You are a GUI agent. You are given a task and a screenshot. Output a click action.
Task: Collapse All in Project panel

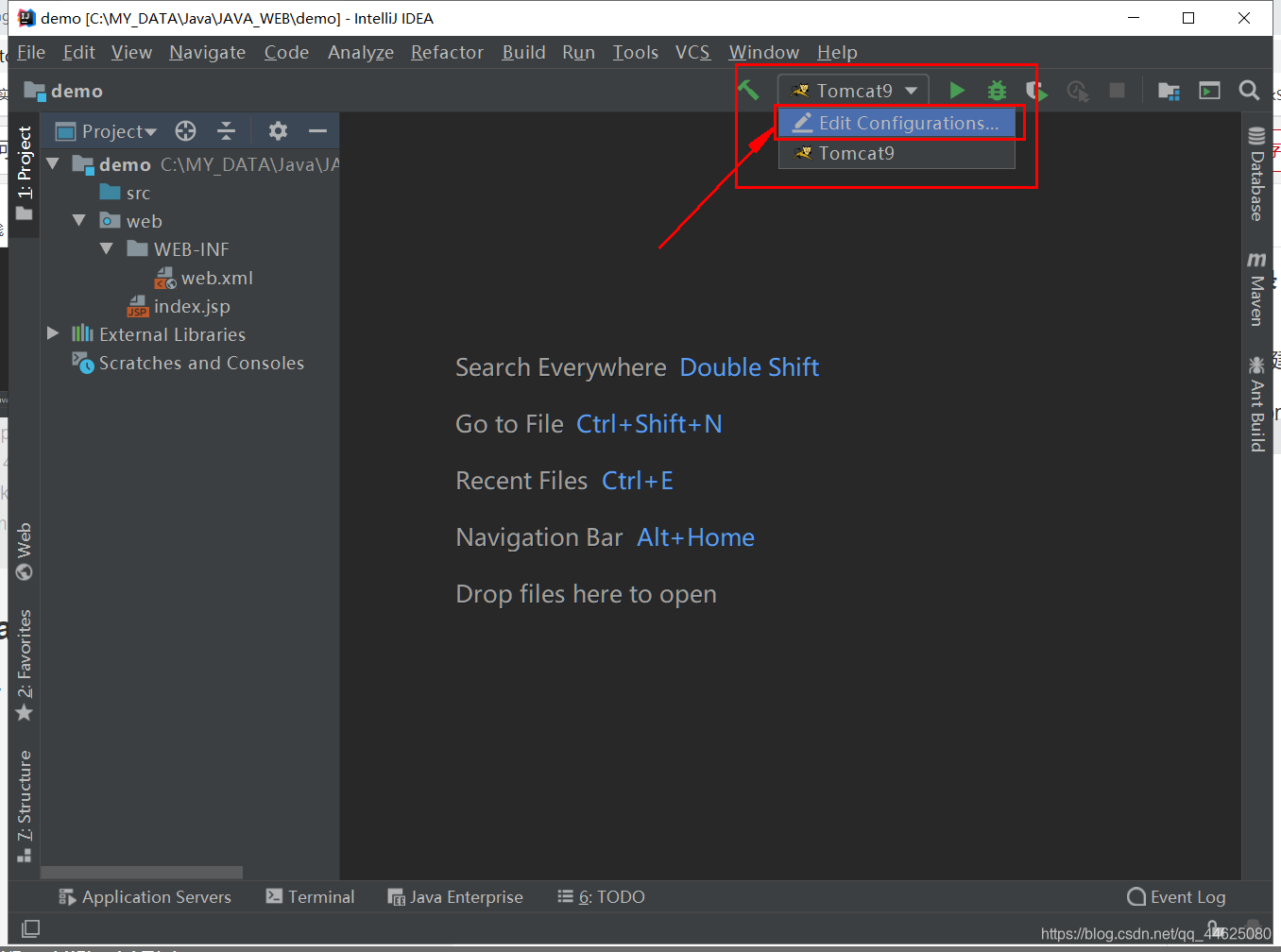[226, 130]
